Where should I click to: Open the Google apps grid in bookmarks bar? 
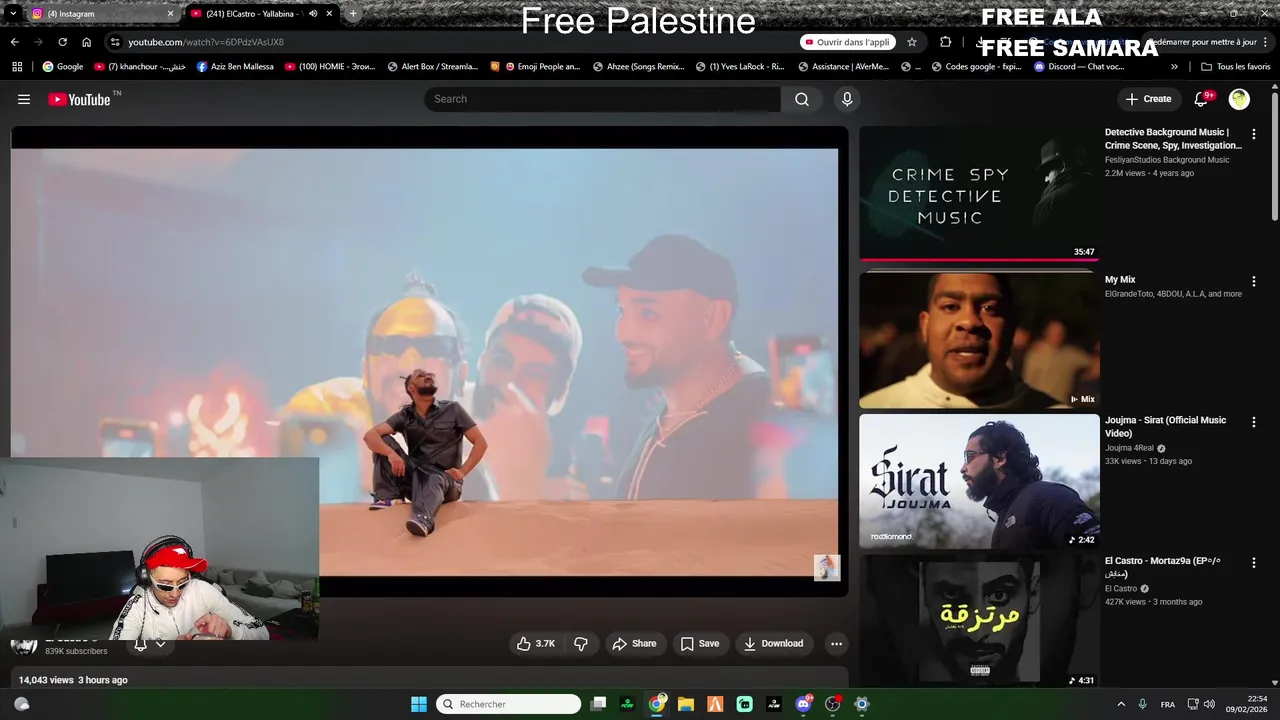pos(17,67)
